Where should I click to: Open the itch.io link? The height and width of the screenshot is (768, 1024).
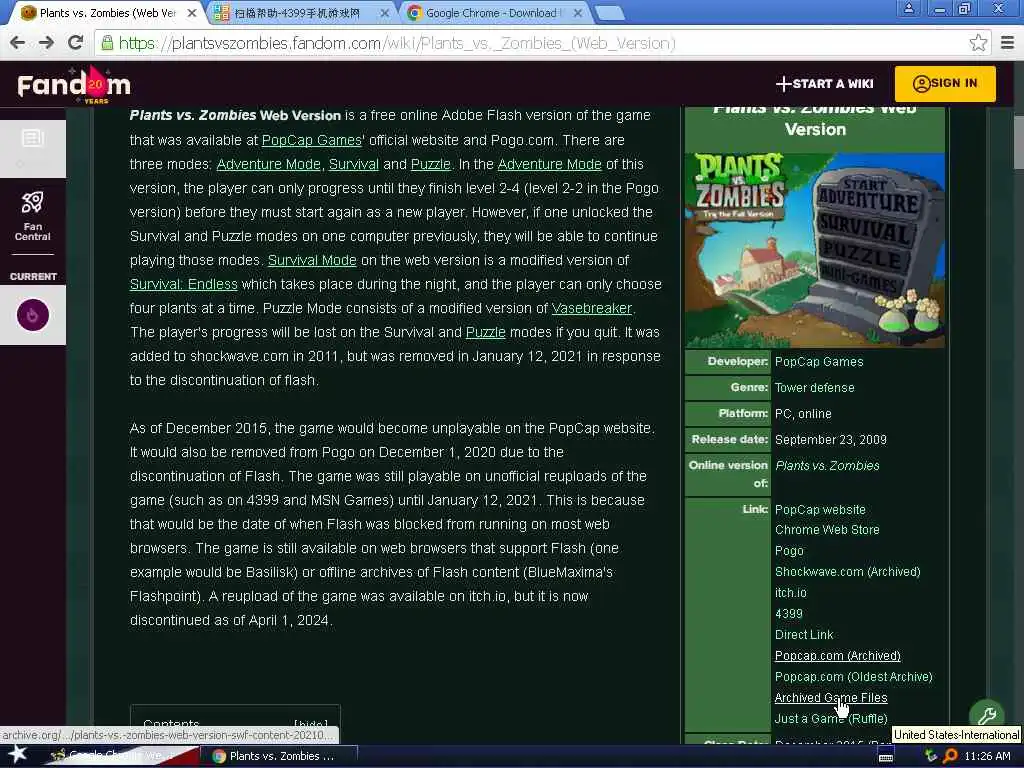(790, 593)
